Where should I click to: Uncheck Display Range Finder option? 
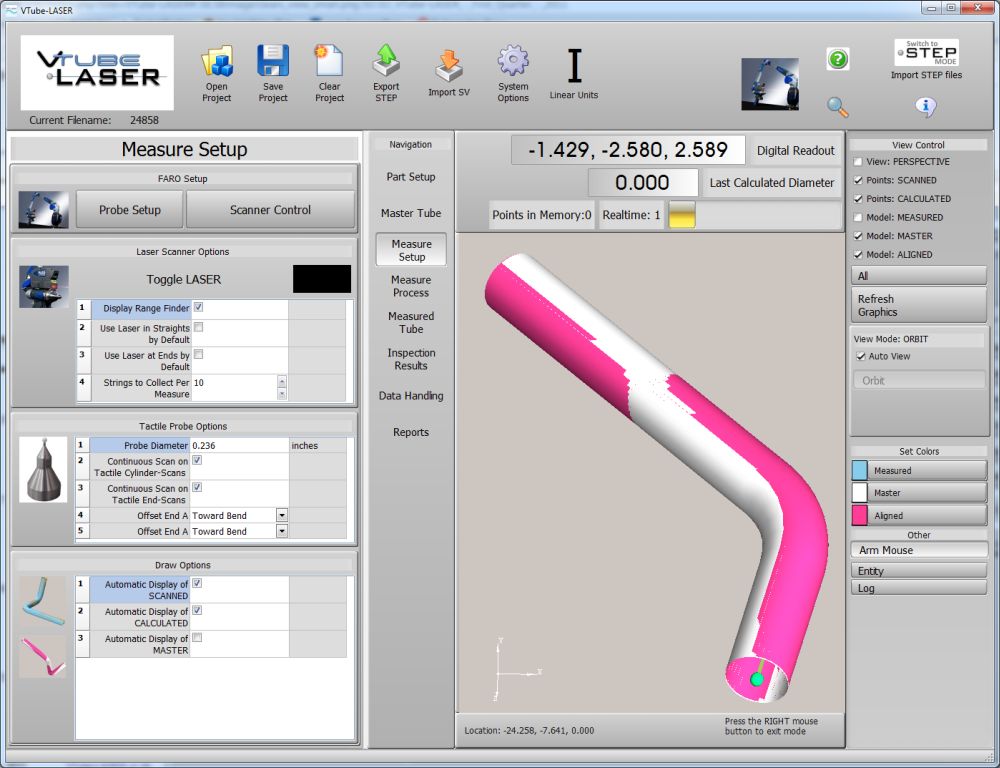tap(198, 308)
